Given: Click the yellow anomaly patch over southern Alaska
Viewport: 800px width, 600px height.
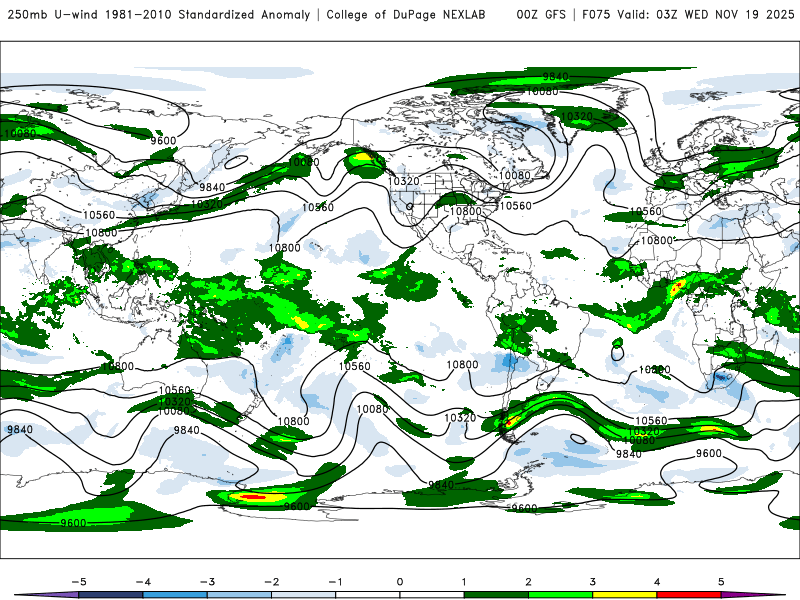Looking at the screenshot, I should pos(361,157).
